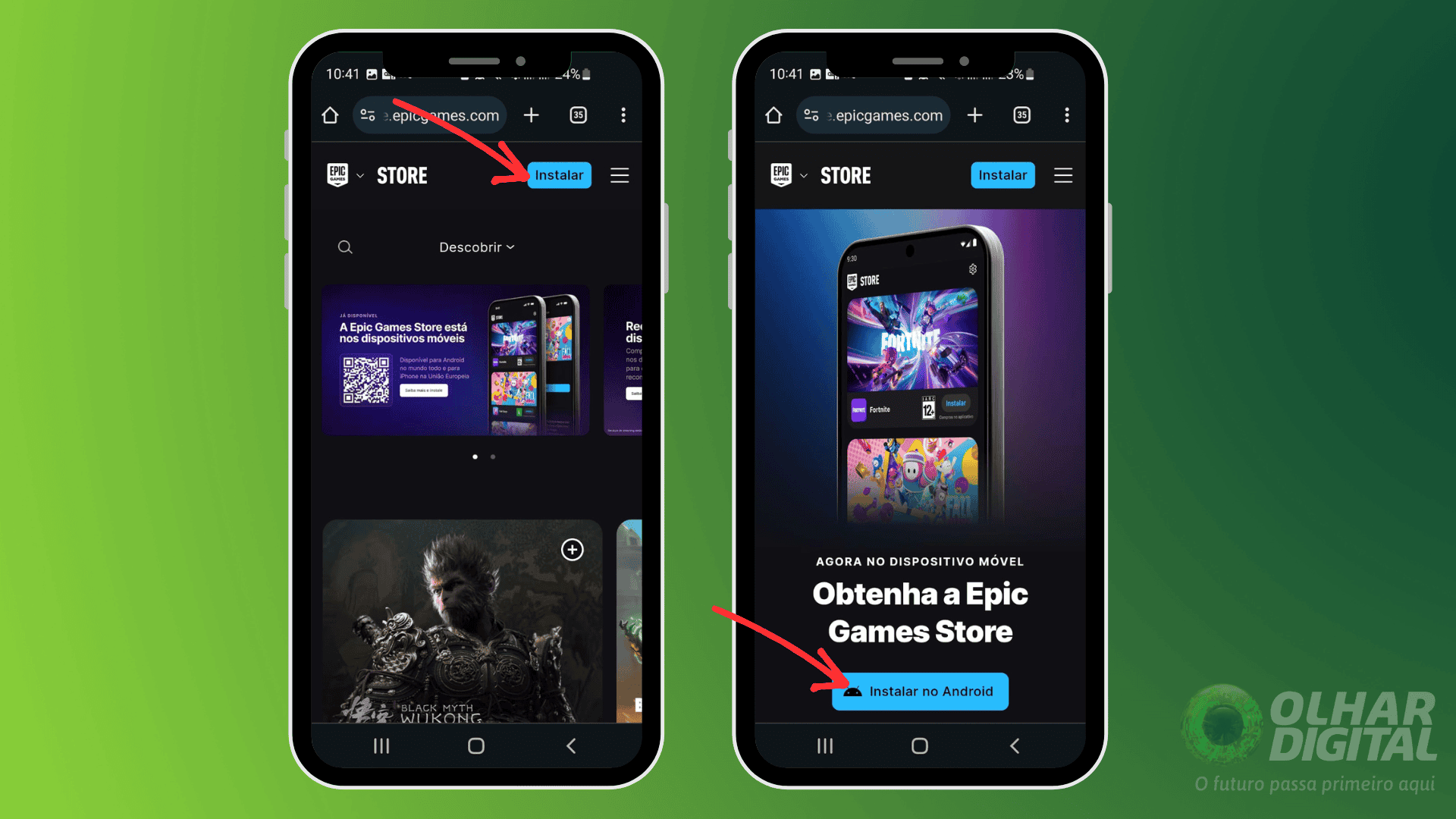The image size is (1456, 819).
Task: Click the search icon on left screen
Action: click(x=344, y=247)
